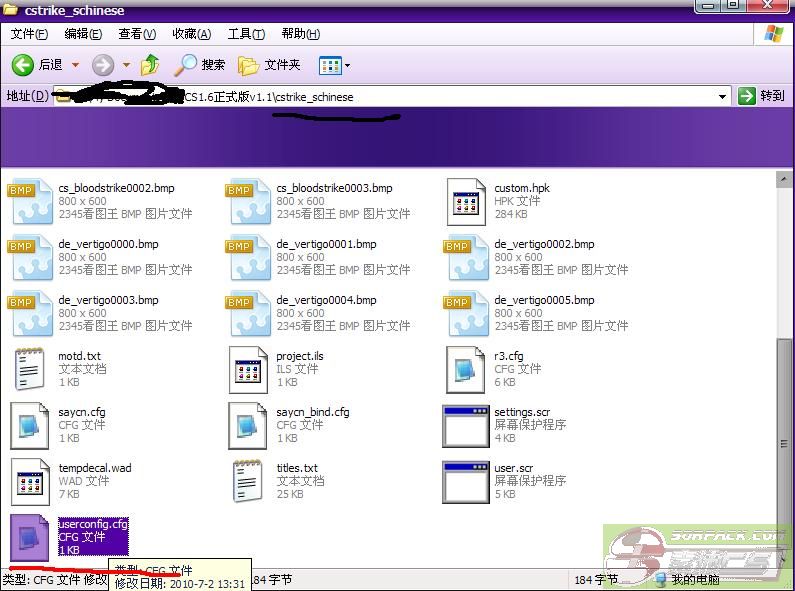The image size is (795, 591).
Task: Click the Up folder icon
Action: point(150,65)
